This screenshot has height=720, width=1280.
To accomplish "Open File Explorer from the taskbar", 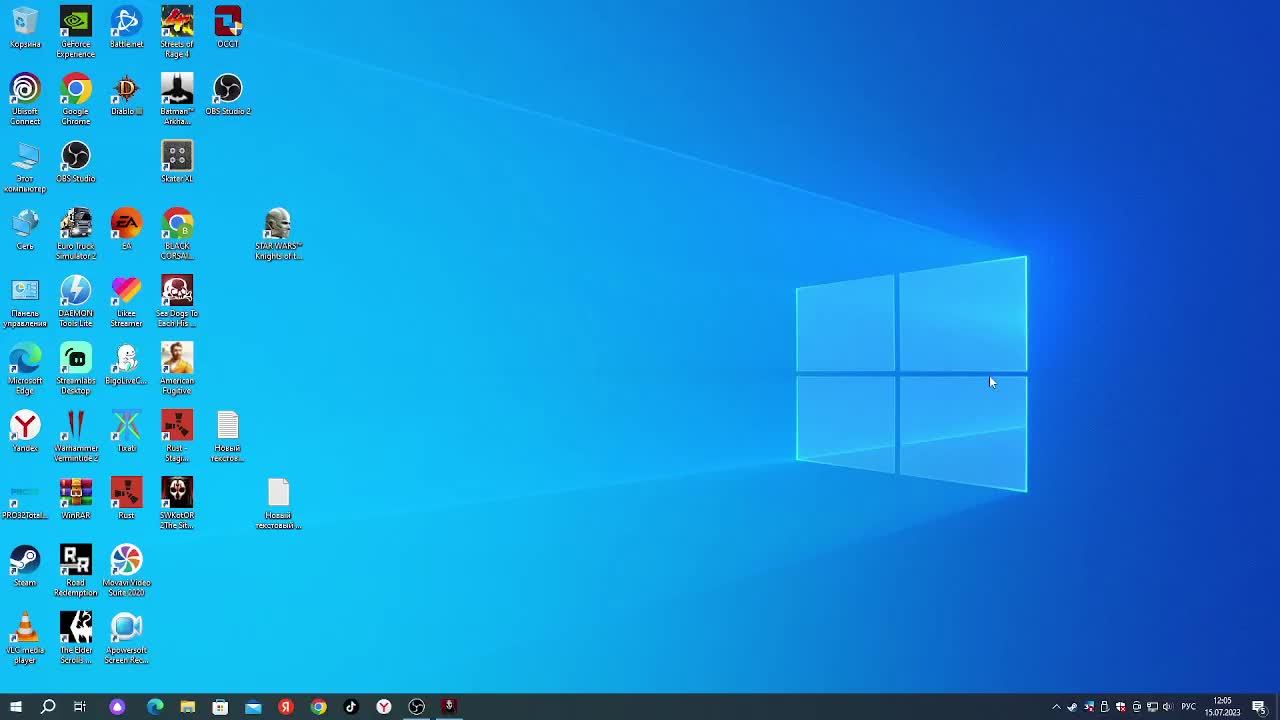I will click(187, 707).
